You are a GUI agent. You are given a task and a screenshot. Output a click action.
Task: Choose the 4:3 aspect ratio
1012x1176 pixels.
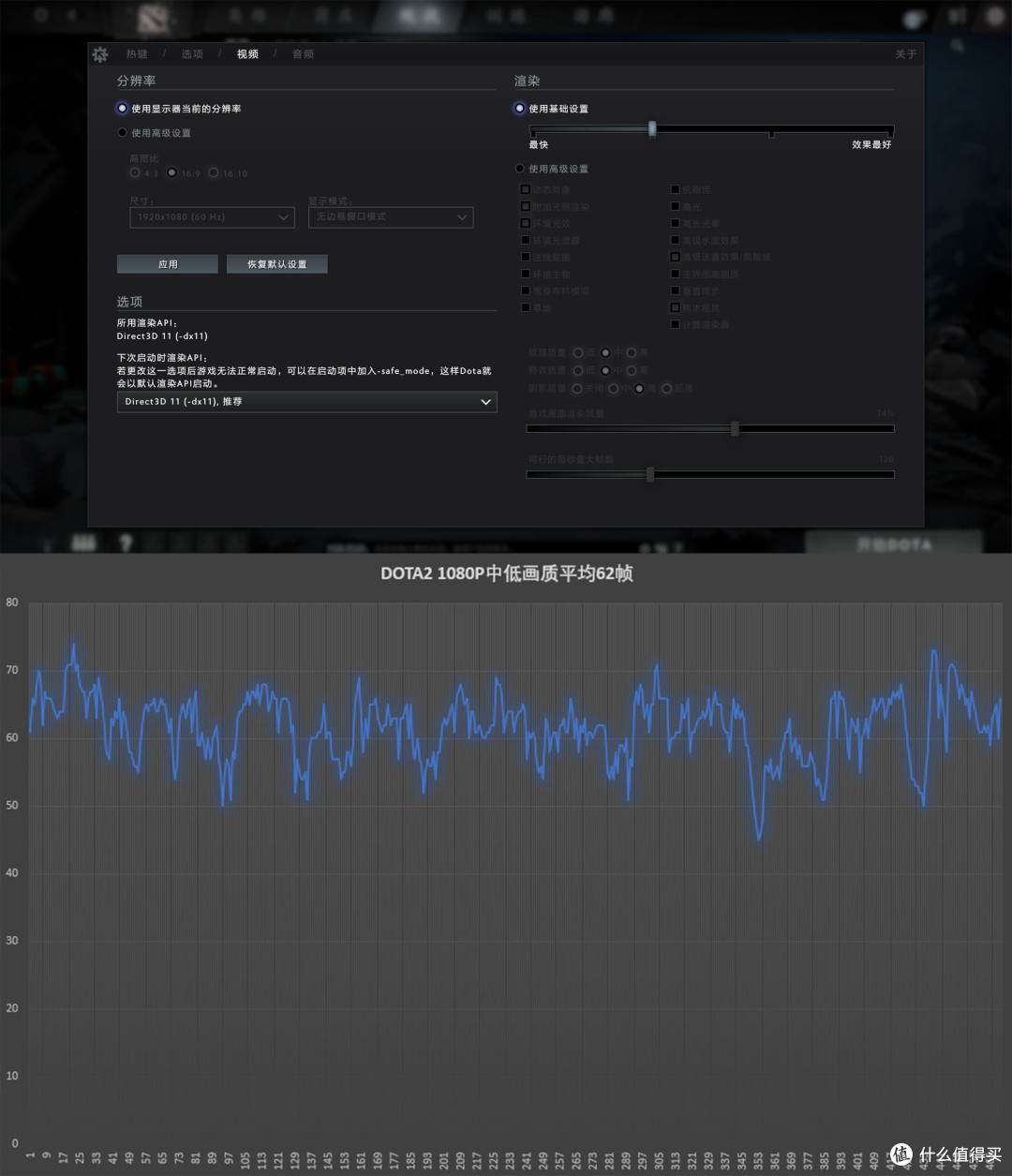(135, 172)
